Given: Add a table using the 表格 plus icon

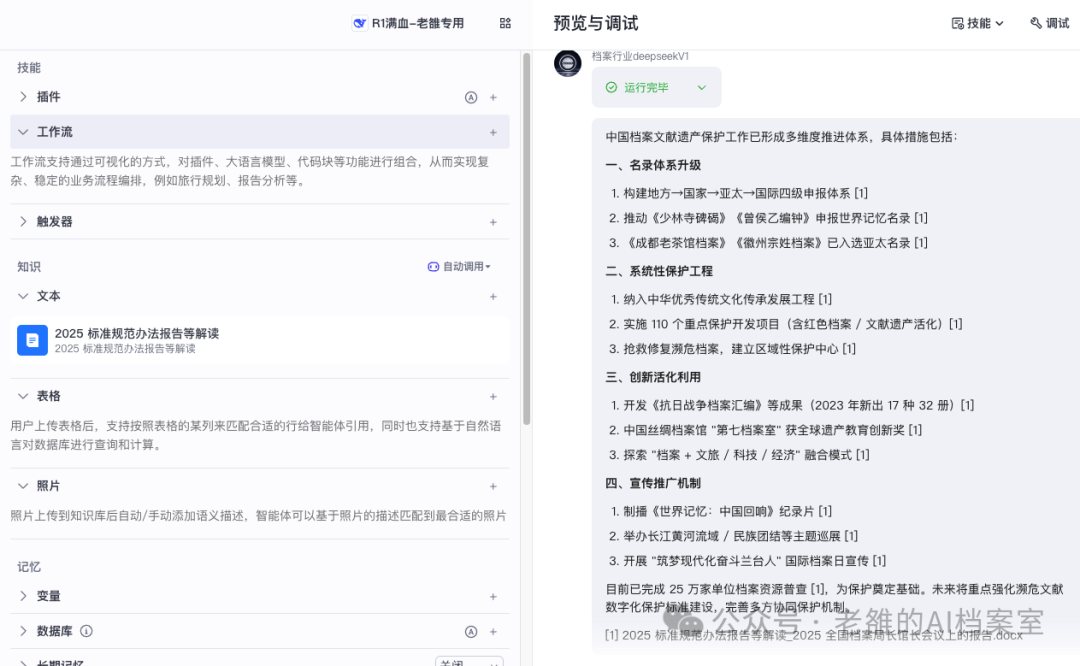Looking at the screenshot, I should pos(493,397).
